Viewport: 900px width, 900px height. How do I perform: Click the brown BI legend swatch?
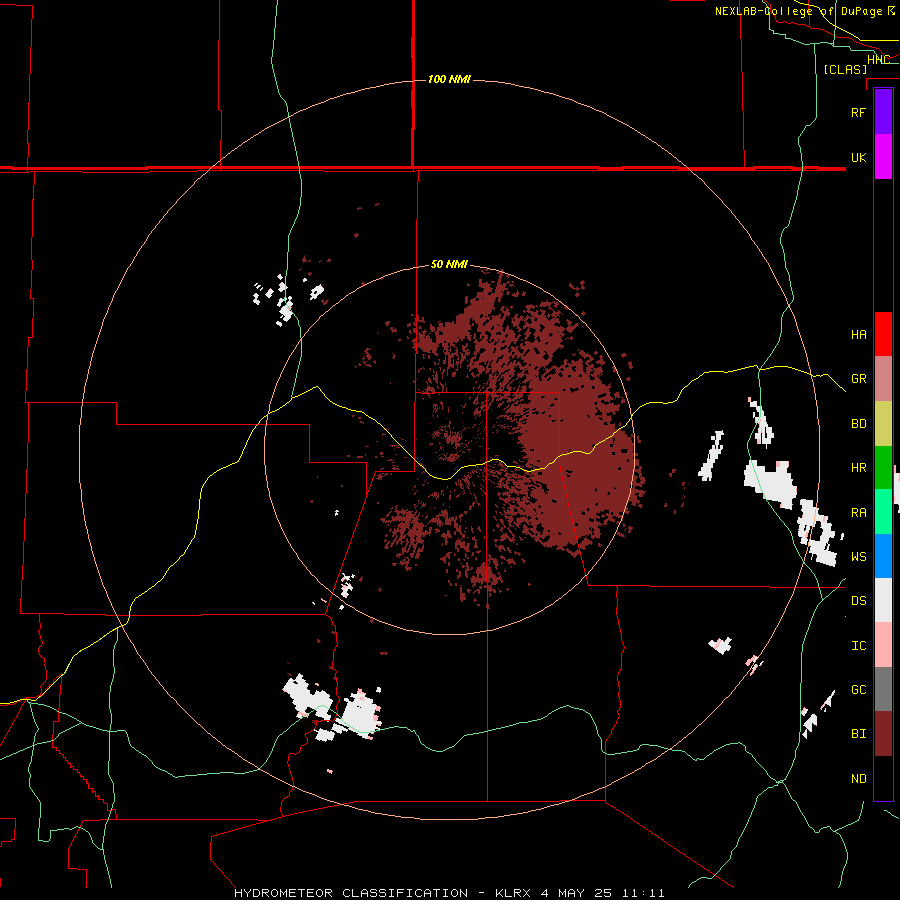[883, 734]
